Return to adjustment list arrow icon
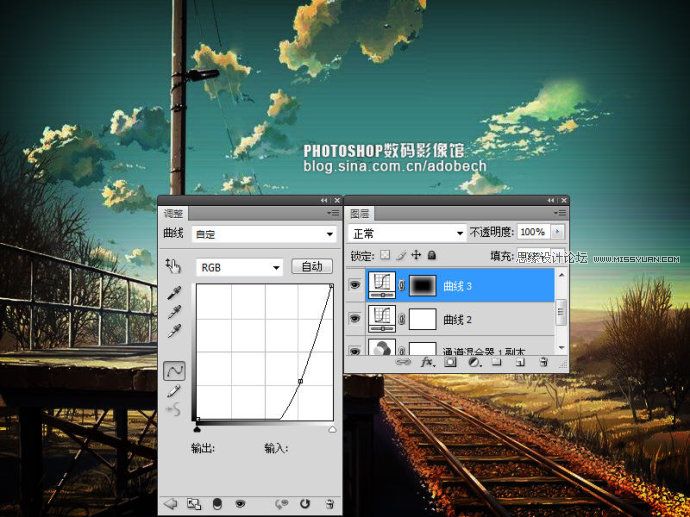The image size is (690, 517). coord(170,503)
